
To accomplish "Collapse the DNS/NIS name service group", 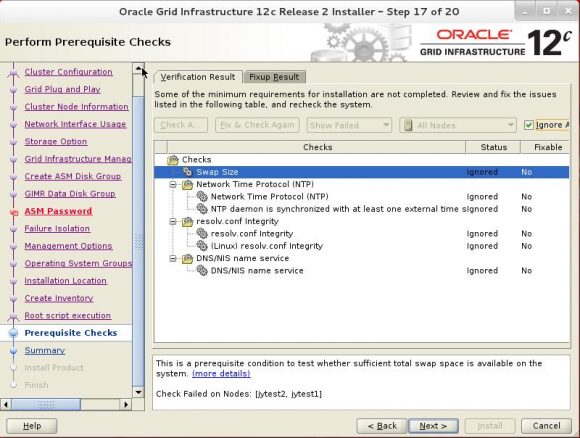I will pyautogui.click(x=173, y=258).
